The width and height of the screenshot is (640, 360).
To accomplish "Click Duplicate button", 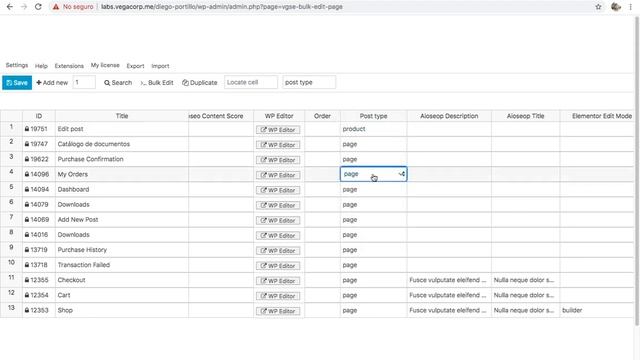I will (x=200, y=82).
